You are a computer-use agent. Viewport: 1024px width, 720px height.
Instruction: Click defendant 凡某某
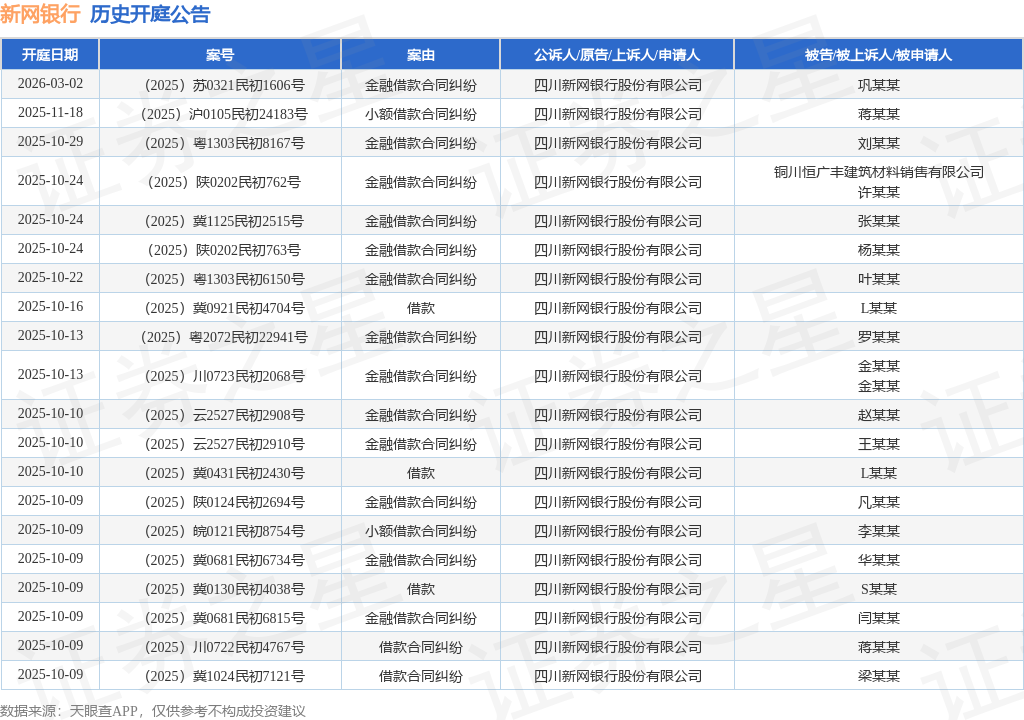[x=878, y=502]
